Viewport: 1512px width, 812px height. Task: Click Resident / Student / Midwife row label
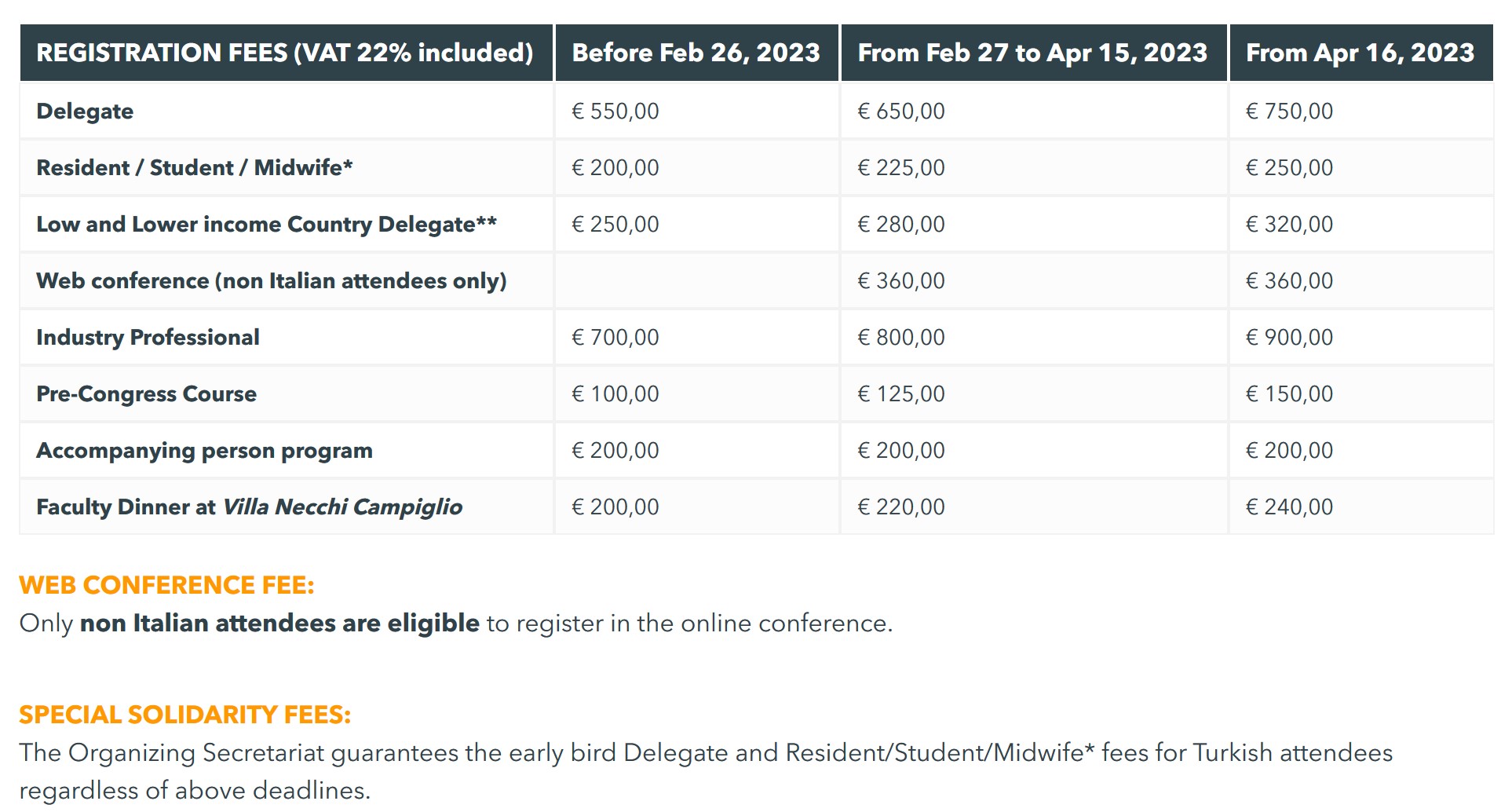pos(195,167)
